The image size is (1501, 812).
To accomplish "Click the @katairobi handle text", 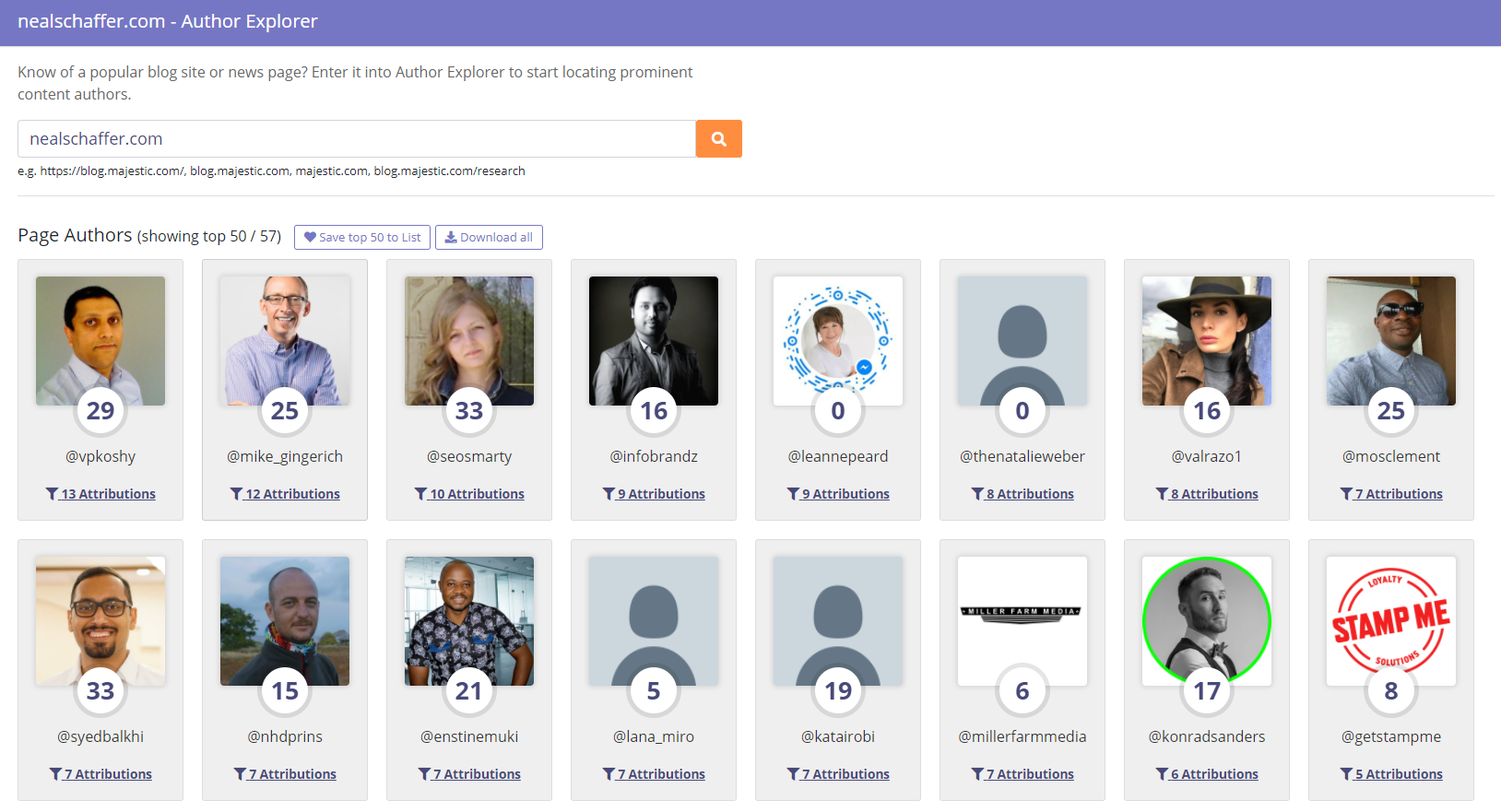I will (x=838, y=736).
